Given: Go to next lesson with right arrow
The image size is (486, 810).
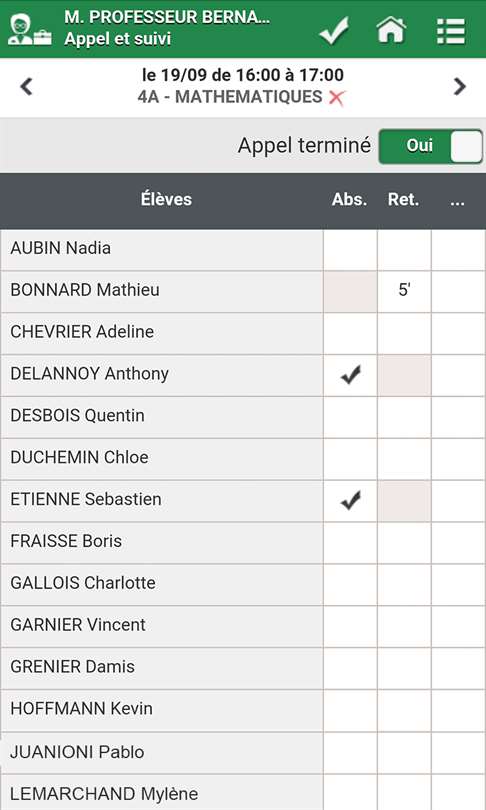Looking at the screenshot, I should [460, 86].
